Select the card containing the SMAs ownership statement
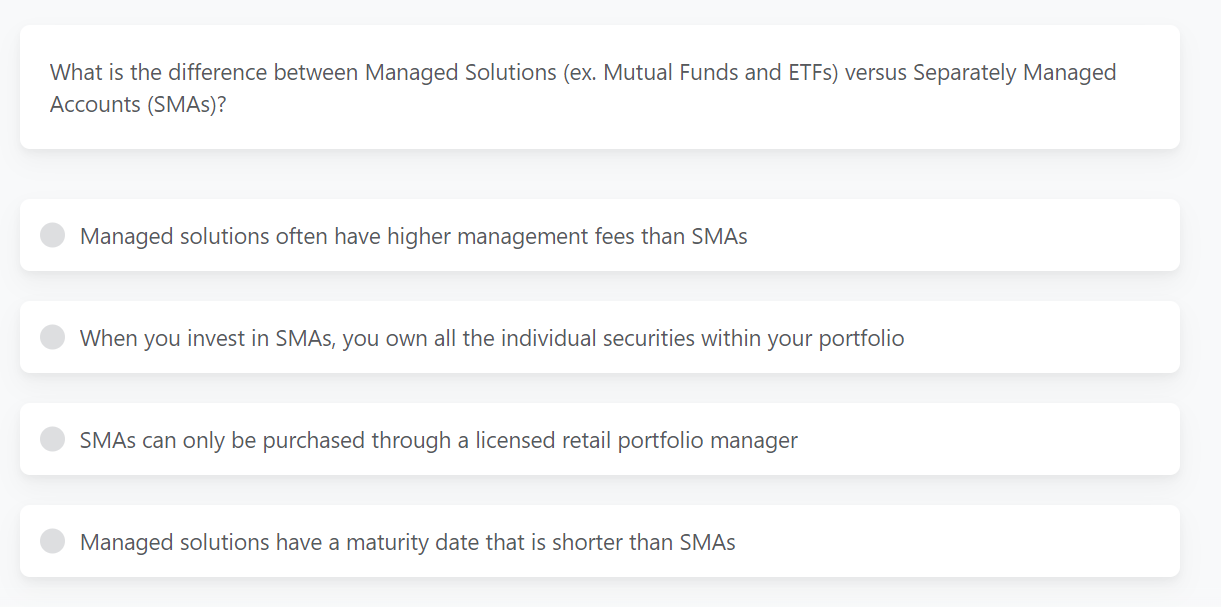This screenshot has width=1221, height=607. pos(600,337)
